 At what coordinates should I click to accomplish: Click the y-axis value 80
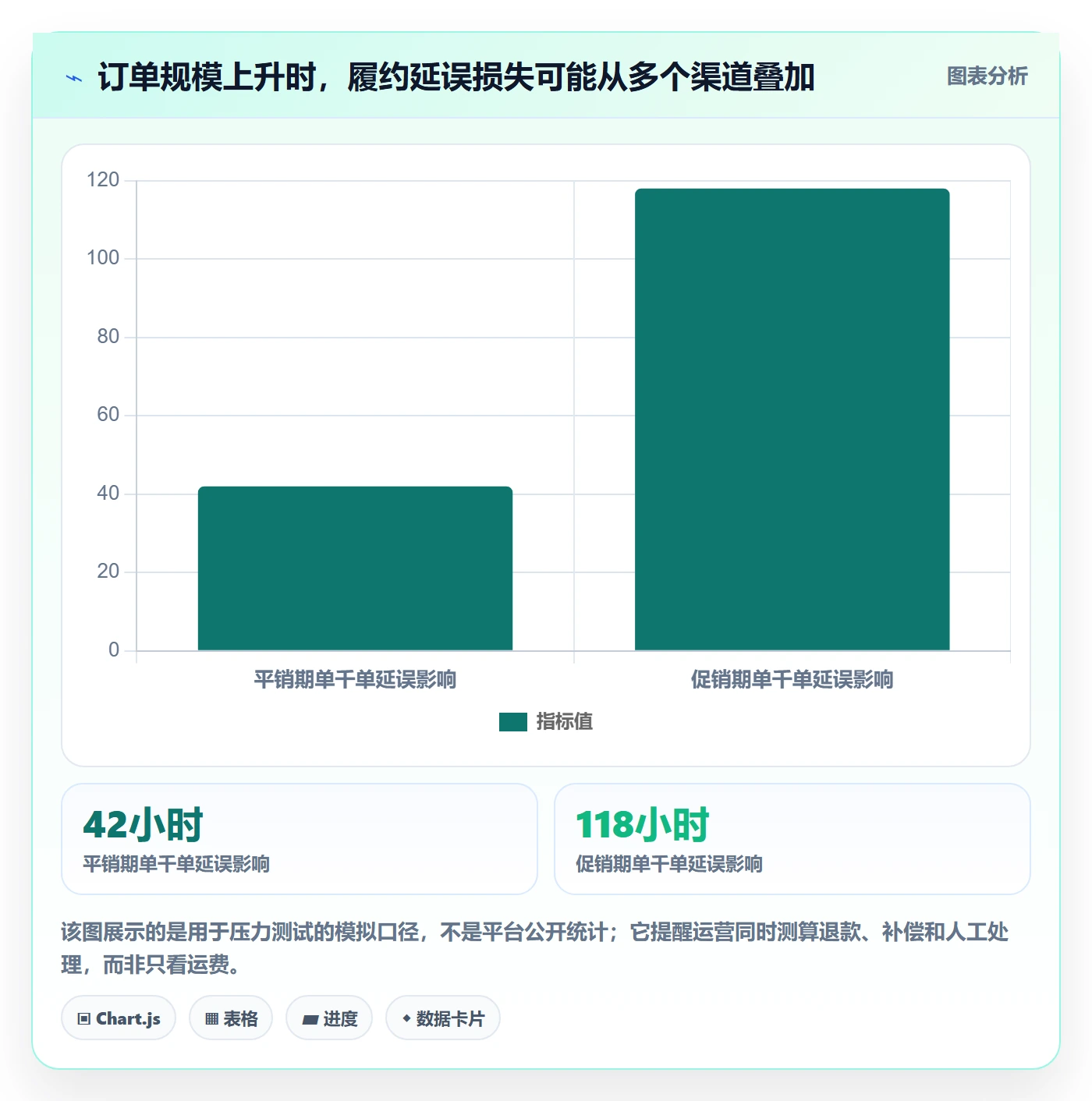coord(108,337)
